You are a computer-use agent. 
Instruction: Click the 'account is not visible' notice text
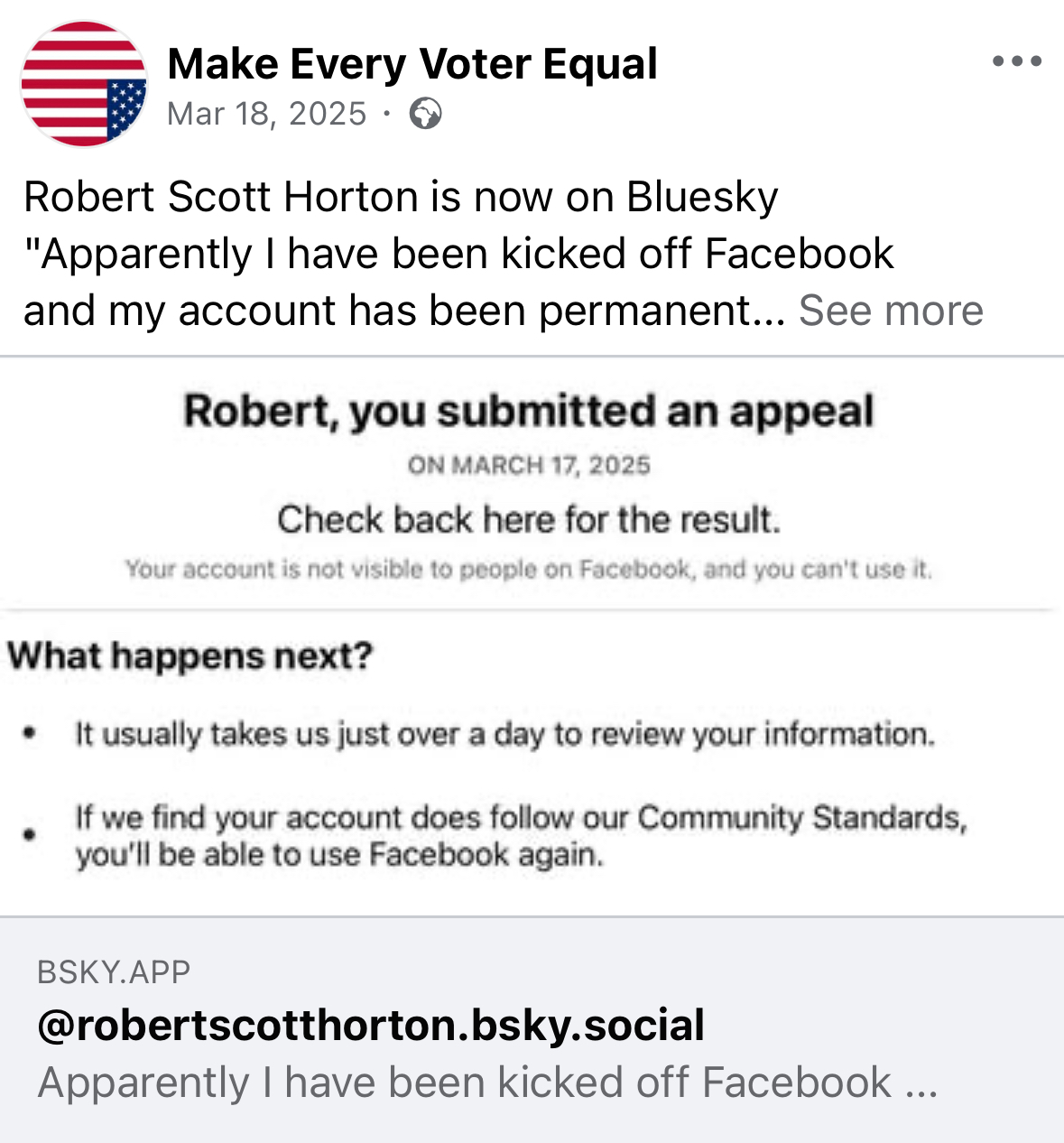(x=529, y=569)
